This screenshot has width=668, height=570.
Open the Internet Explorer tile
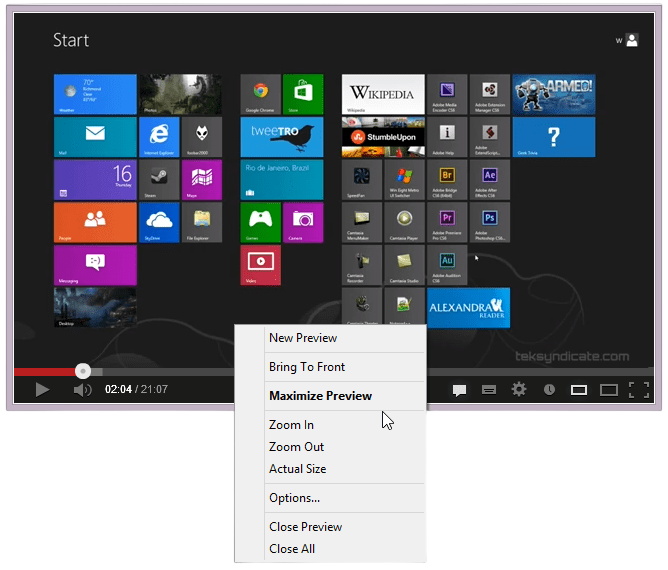(x=159, y=137)
